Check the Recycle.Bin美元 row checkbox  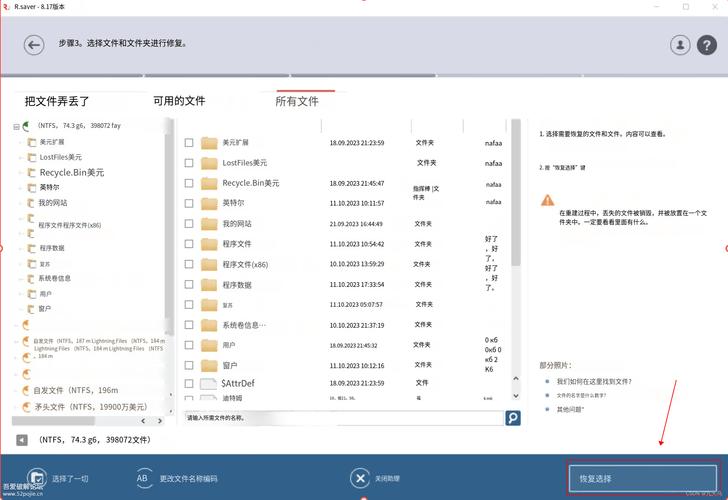pyautogui.click(x=189, y=183)
